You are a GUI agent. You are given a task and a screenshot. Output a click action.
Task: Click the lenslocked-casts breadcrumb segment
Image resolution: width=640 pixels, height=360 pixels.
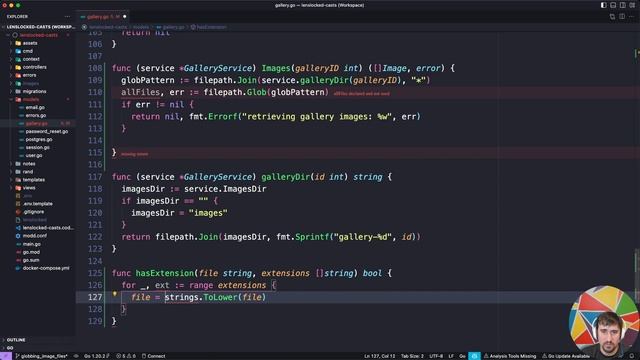pyautogui.click(x=108, y=27)
